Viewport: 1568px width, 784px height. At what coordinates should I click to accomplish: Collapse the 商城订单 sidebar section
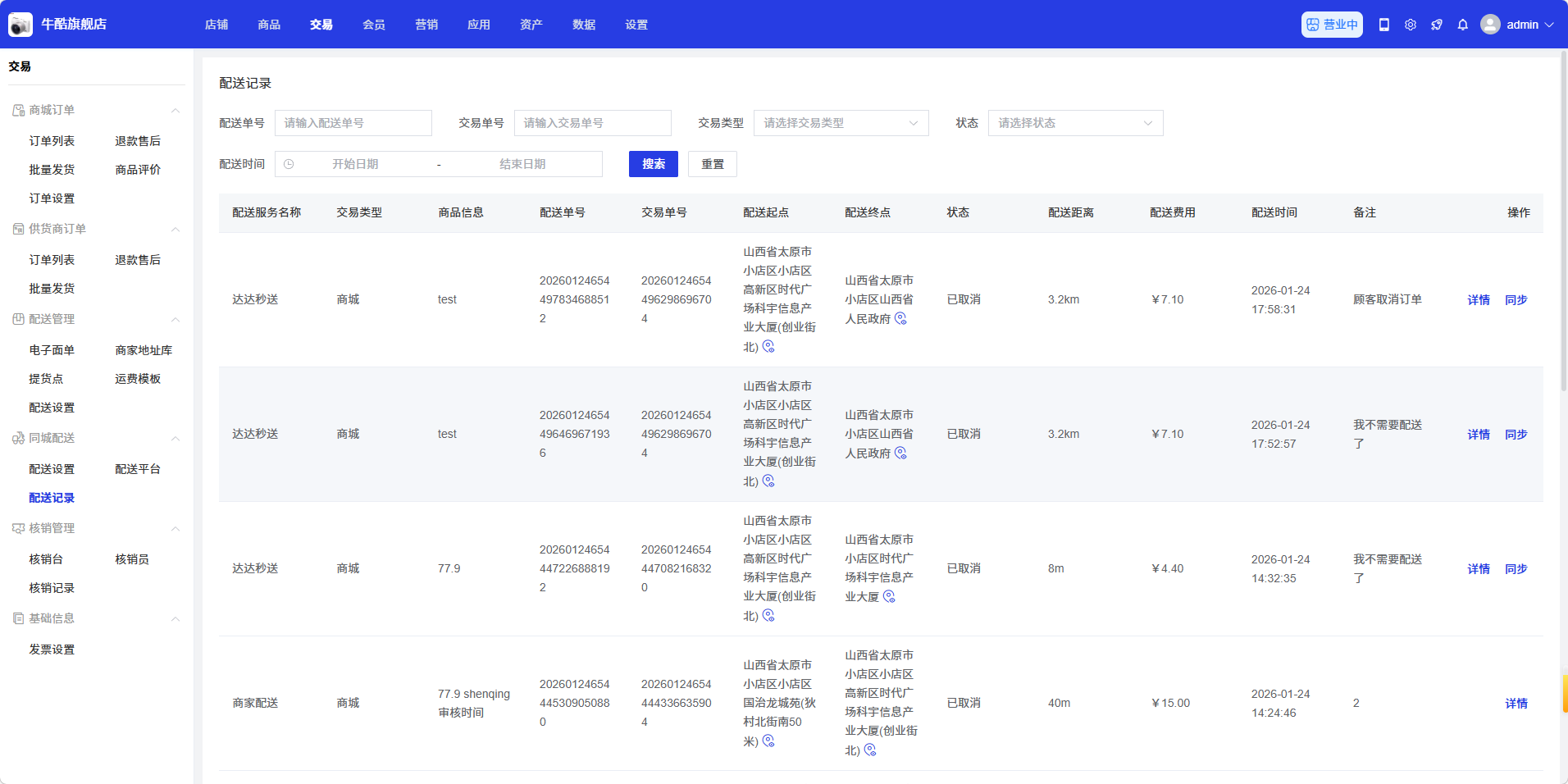175,111
